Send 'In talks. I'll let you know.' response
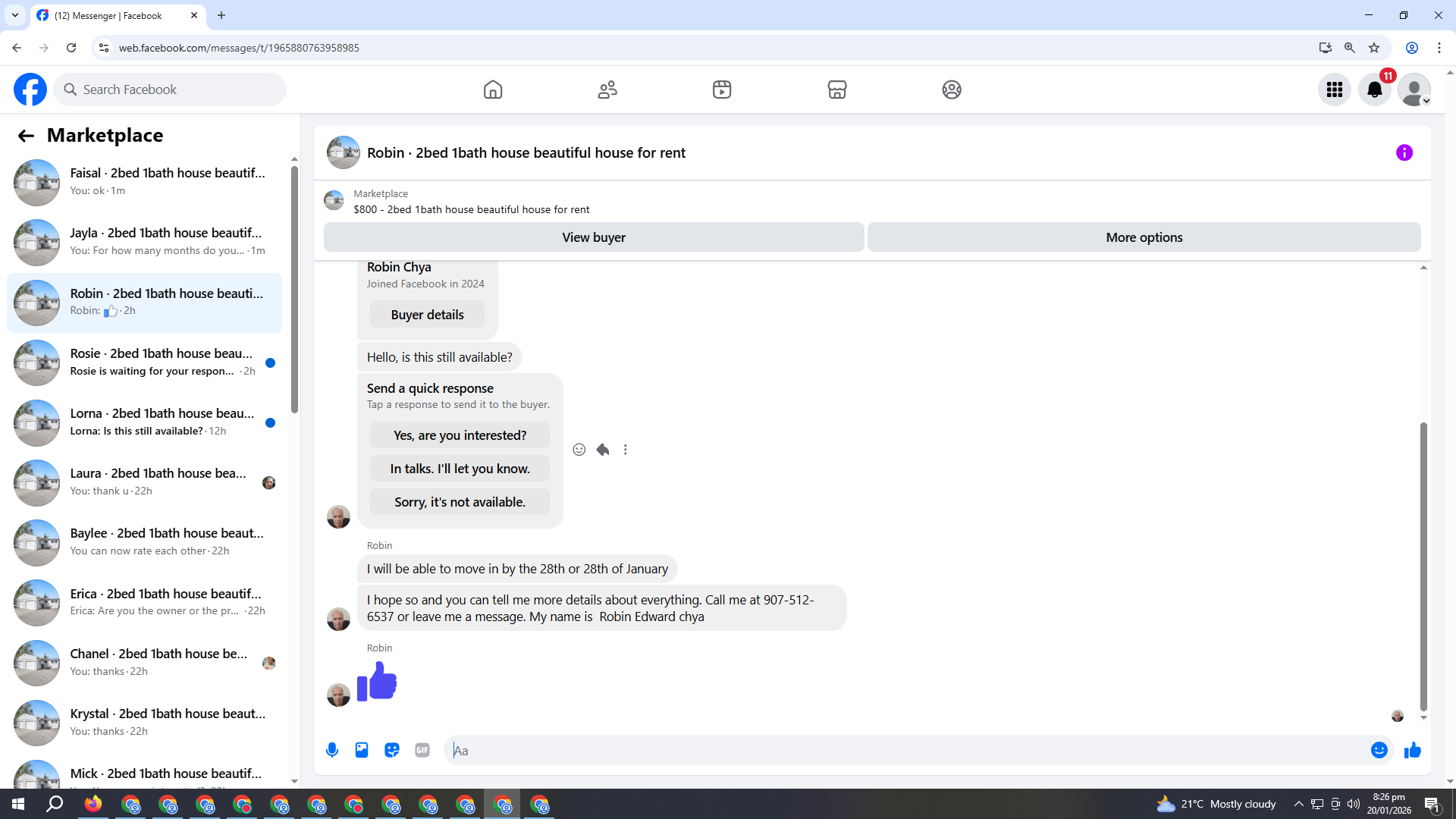Image resolution: width=1456 pixels, height=819 pixels. pyautogui.click(x=460, y=469)
